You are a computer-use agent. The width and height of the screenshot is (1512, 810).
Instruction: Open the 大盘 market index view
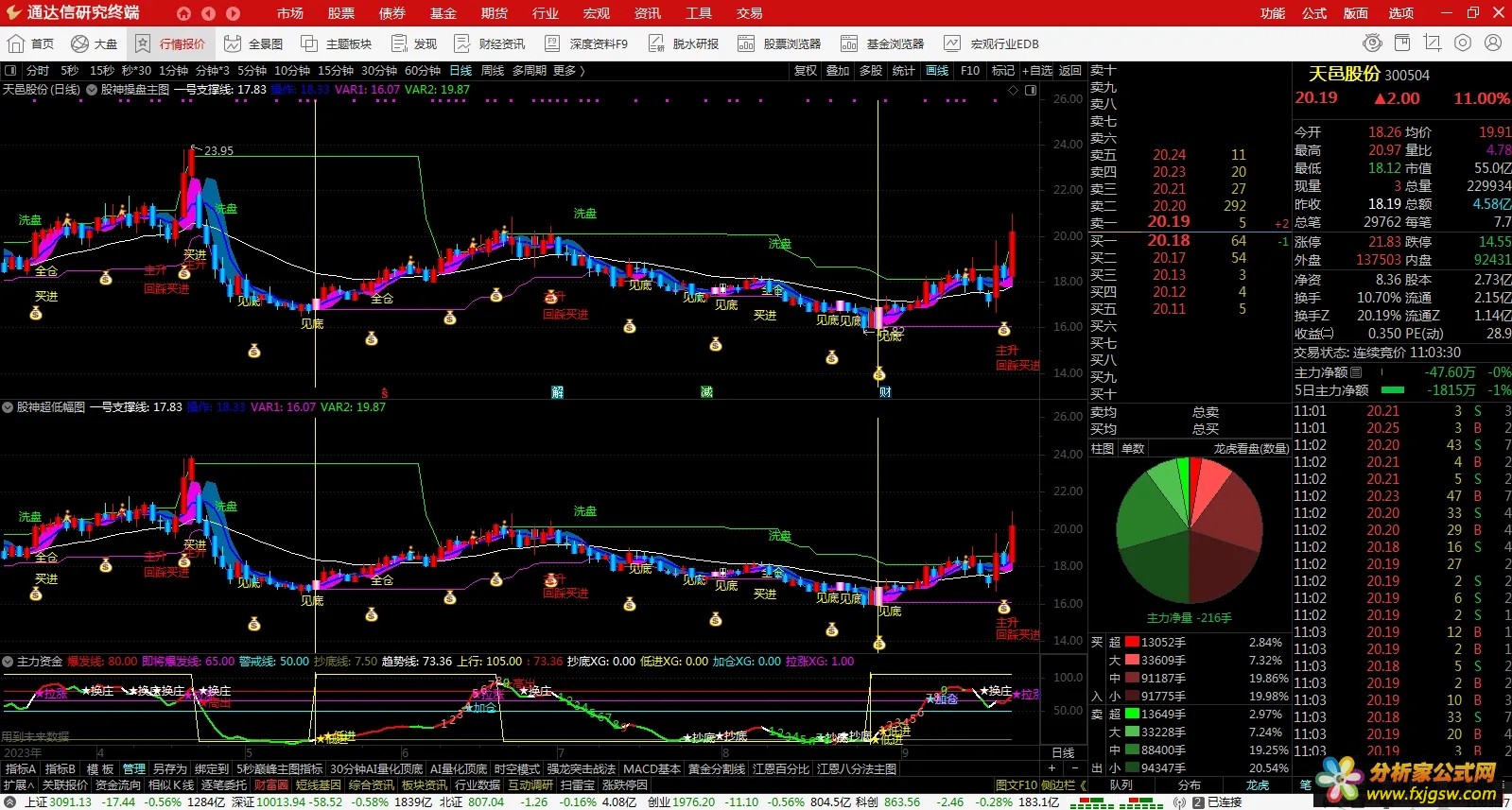94,43
